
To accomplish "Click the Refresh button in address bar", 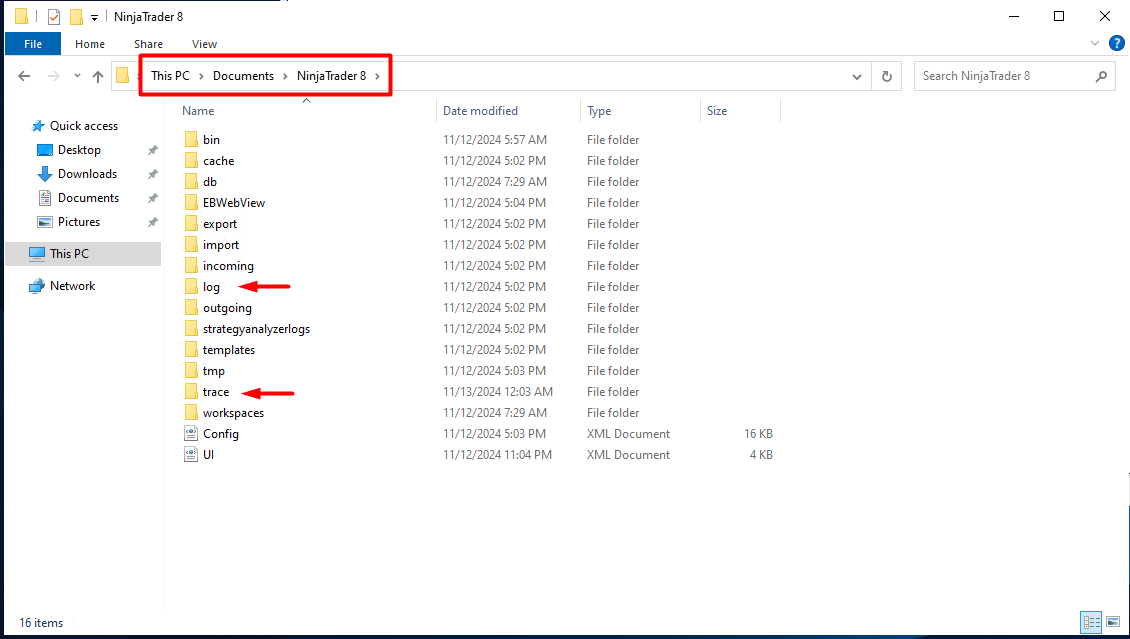I will (x=886, y=76).
